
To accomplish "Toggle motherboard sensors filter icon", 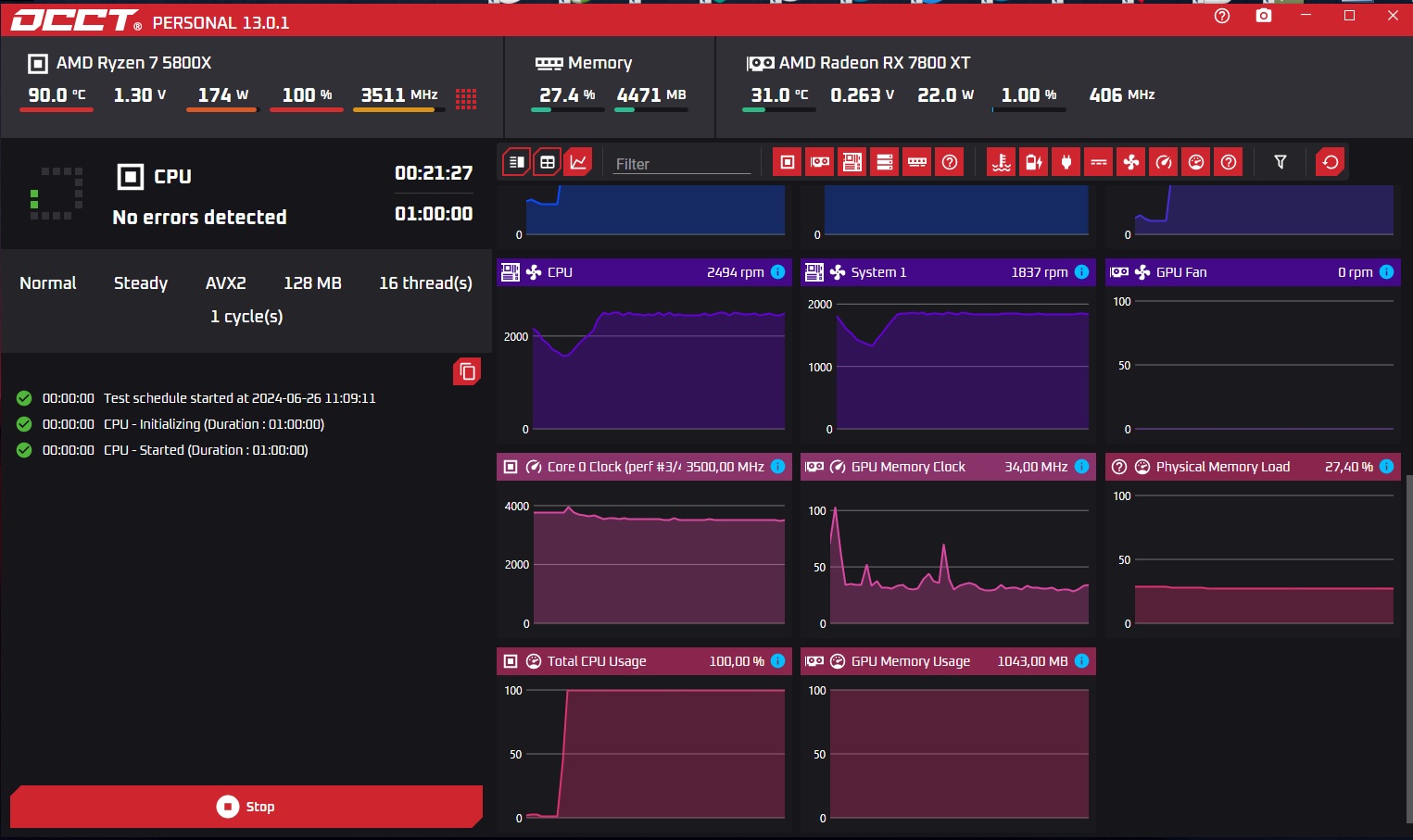I will click(852, 162).
